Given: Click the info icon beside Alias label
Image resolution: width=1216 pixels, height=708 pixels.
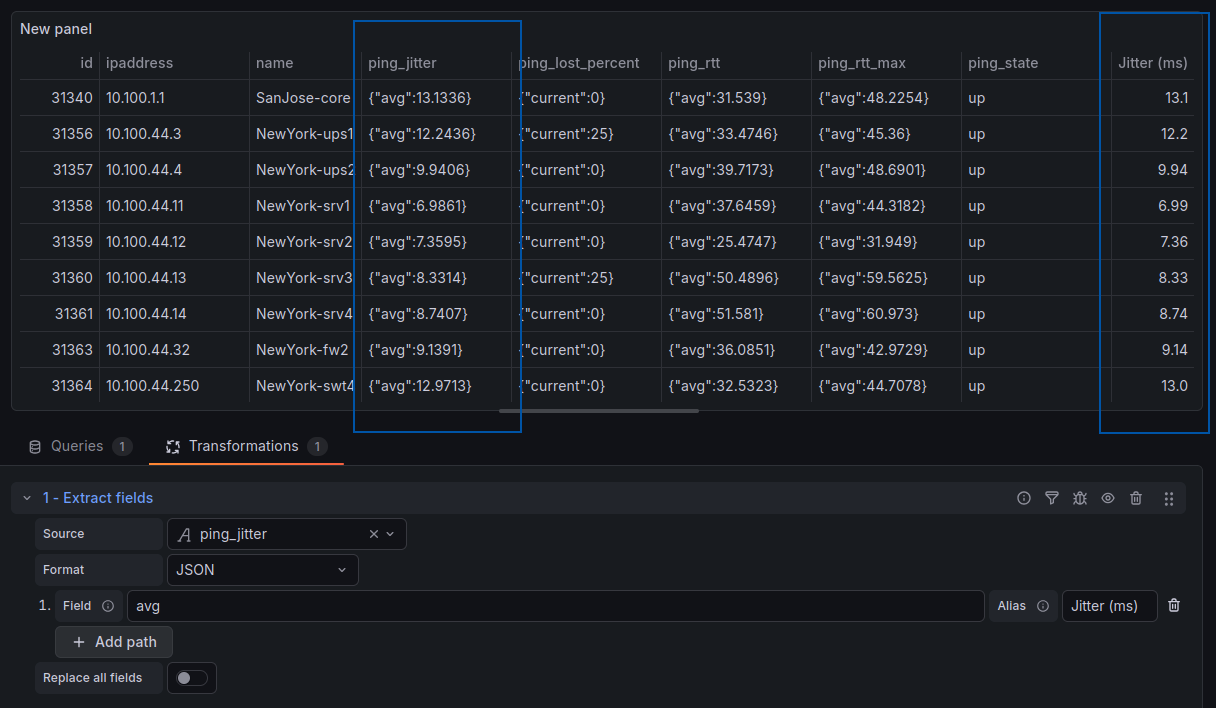Looking at the screenshot, I should tap(1043, 606).
